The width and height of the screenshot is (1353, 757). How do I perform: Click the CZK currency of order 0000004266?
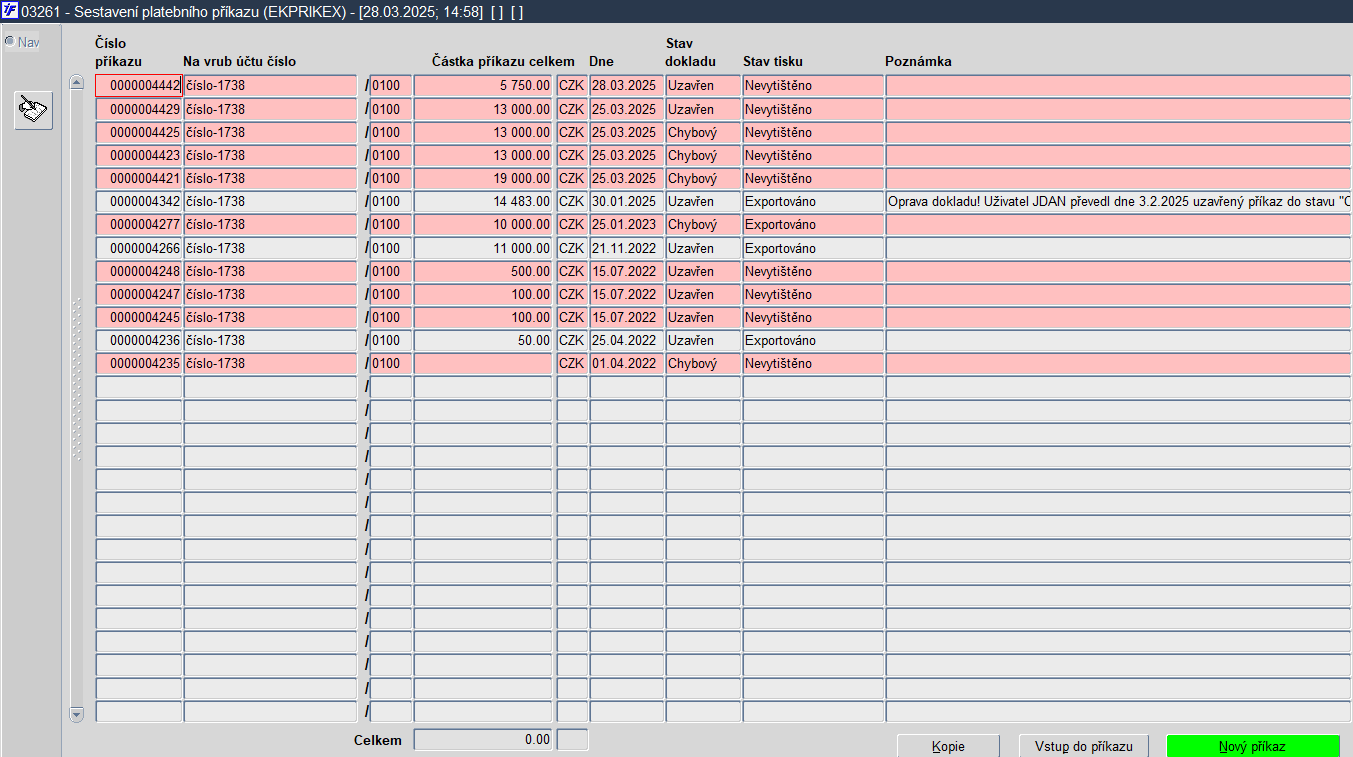coord(572,248)
